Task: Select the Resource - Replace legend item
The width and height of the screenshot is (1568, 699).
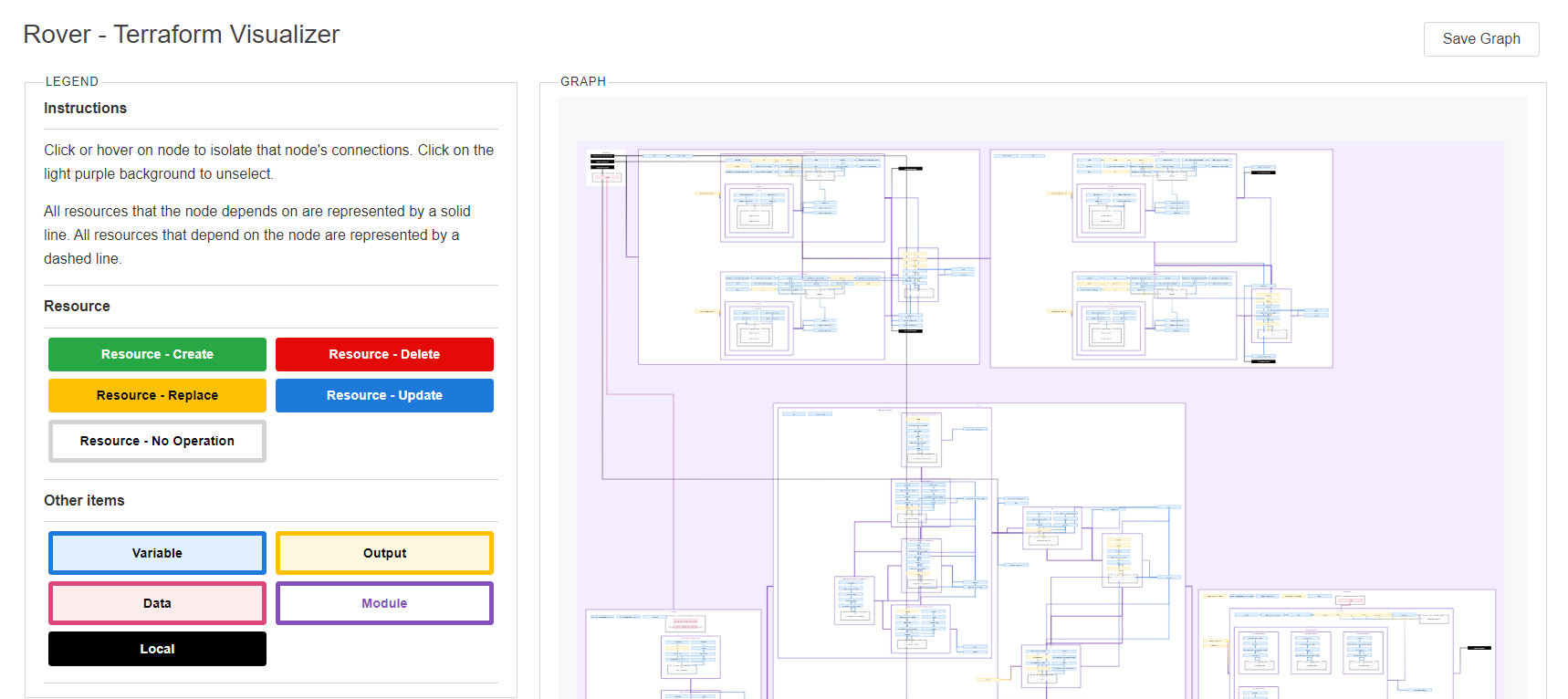Action: tap(157, 395)
